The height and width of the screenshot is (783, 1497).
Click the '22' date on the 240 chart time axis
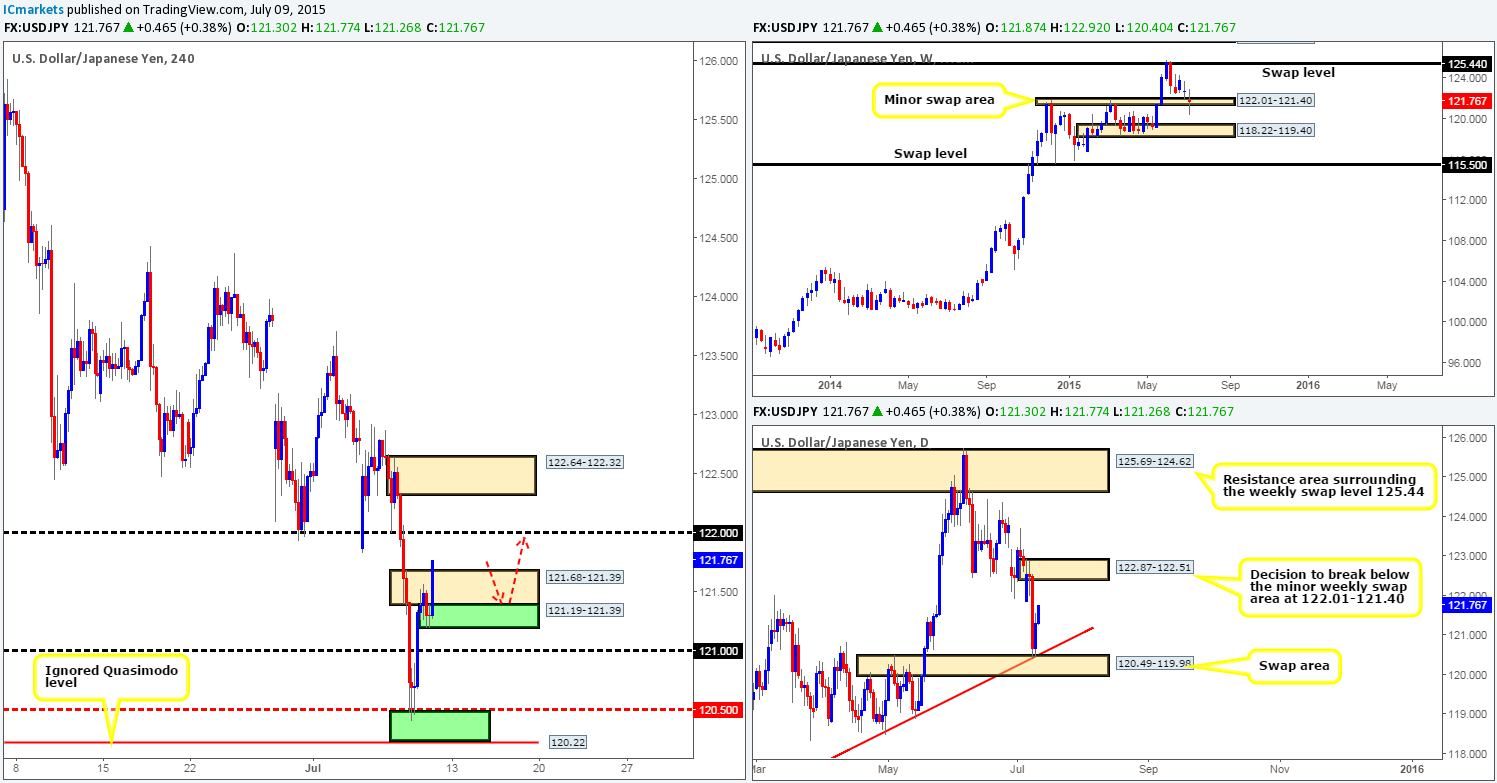click(189, 767)
